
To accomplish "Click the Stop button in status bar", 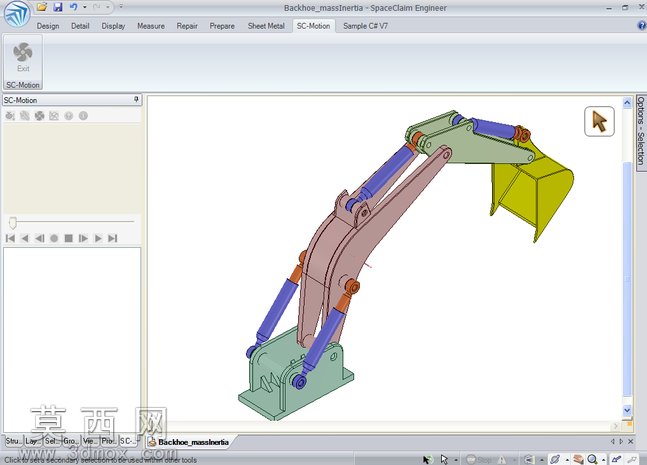I will (x=479, y=460).
